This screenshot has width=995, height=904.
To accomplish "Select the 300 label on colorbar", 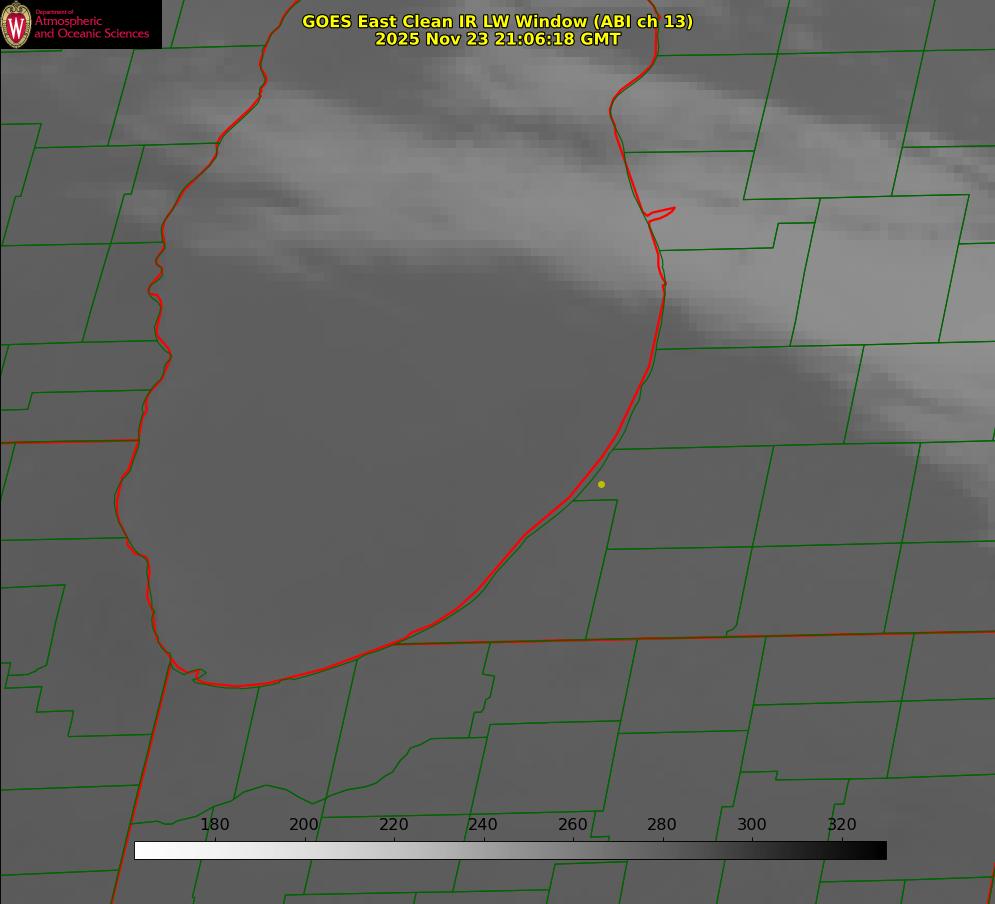I will coord(752,825).
